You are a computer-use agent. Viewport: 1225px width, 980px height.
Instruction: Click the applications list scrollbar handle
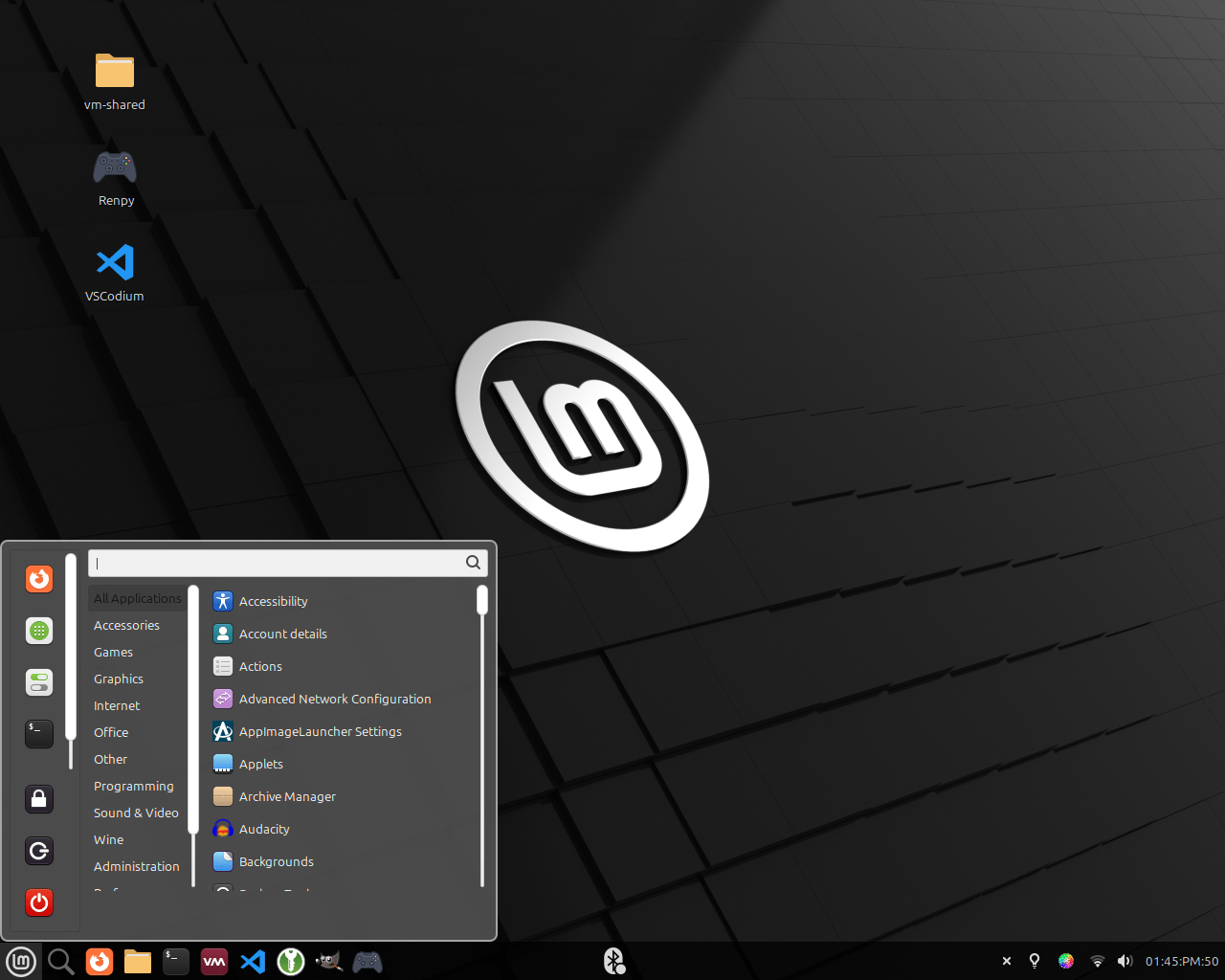point(482,600)
